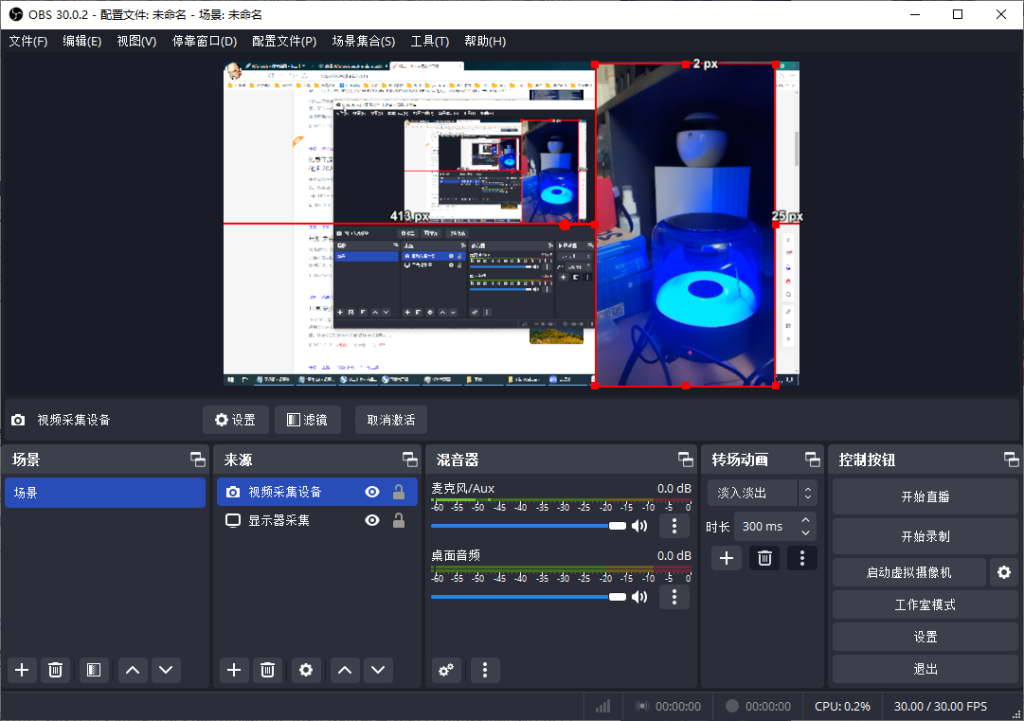Image resolution: width=1024 pixels, height=721 pixels.
Task: Open virtual camera settings gear
Action: click(x=1005, y=572)
